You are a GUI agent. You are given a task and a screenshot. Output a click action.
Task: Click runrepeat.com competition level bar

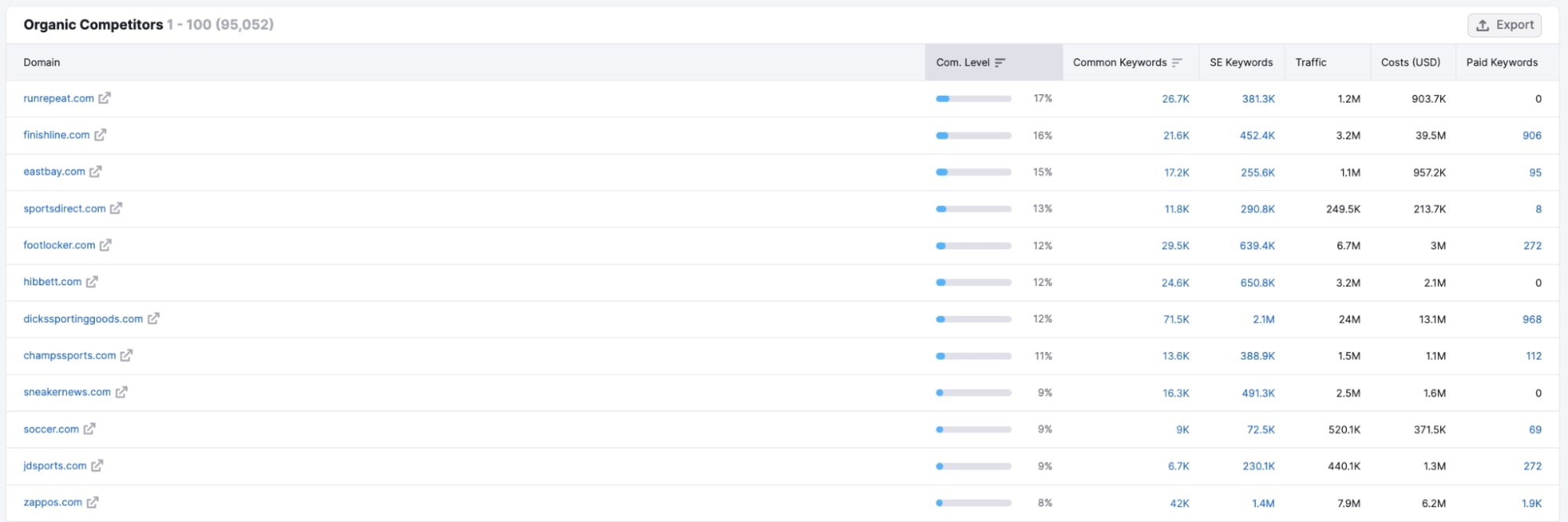973,99
